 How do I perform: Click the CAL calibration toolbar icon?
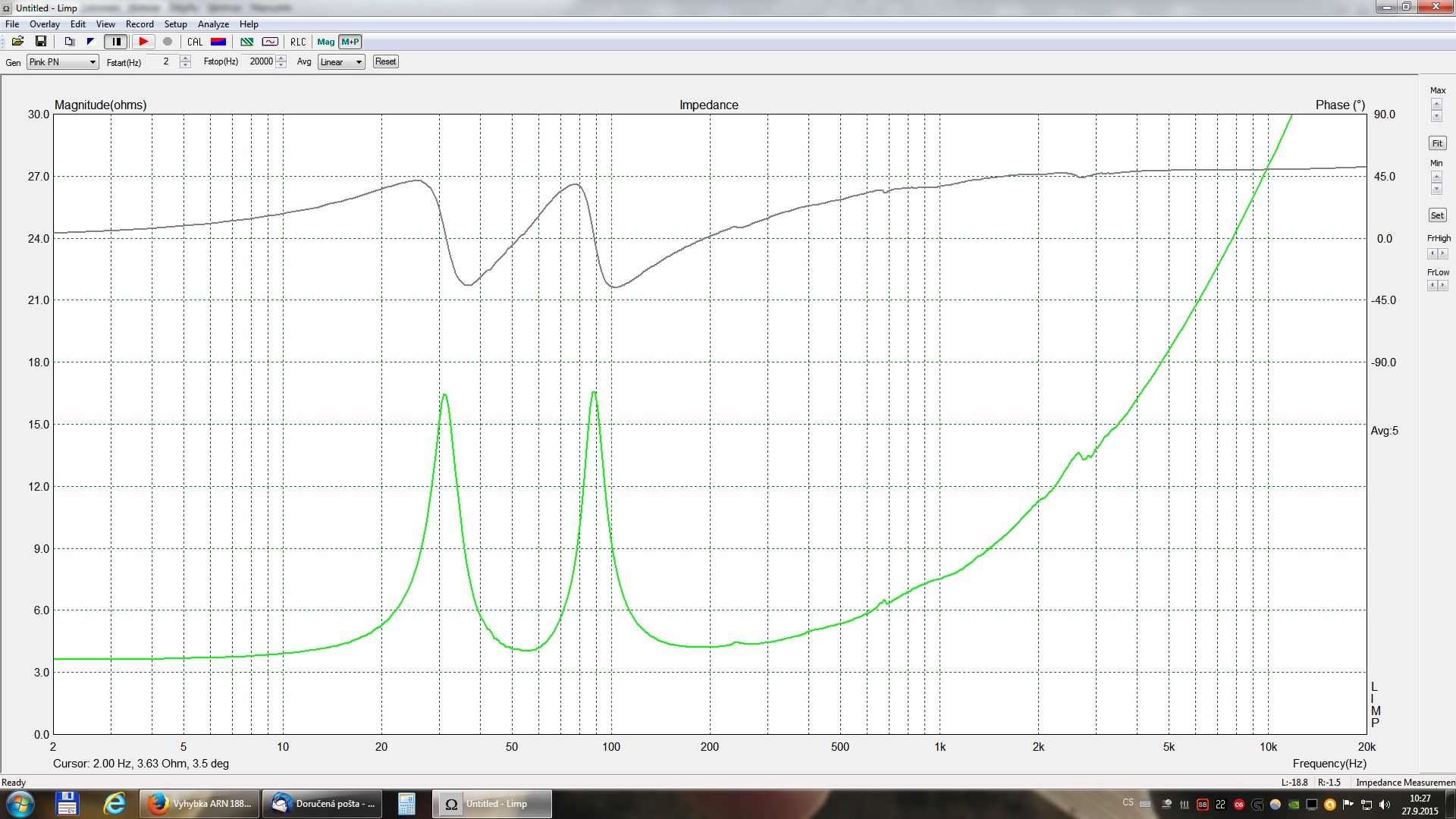(195, 42)
